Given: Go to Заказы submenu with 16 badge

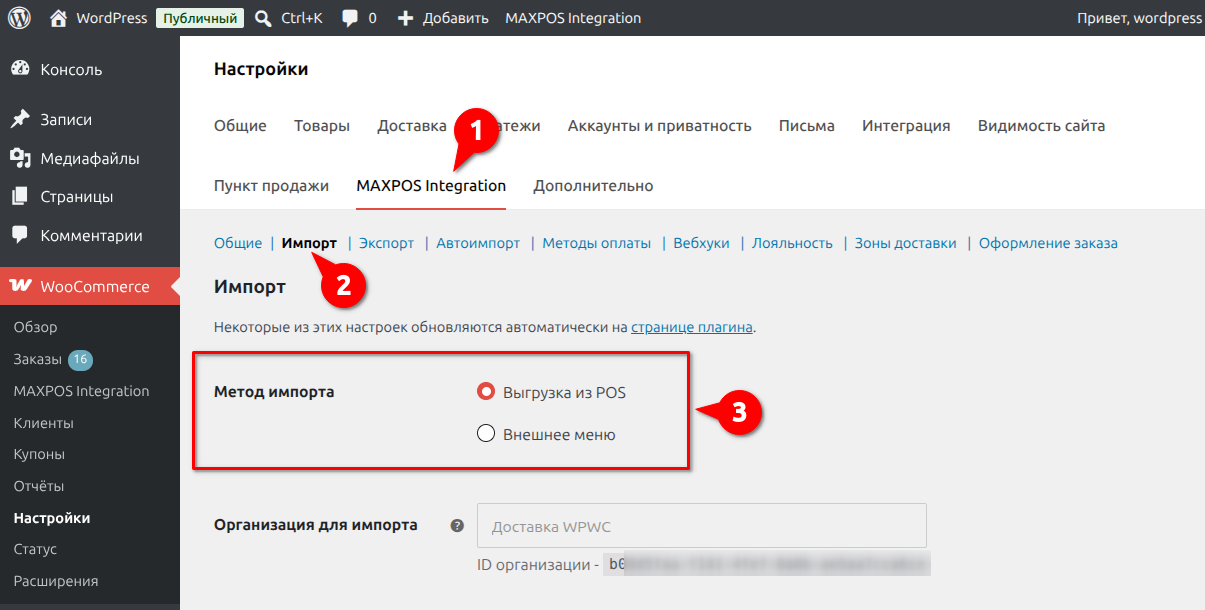Looking at the screenshot, I should click(53, 359).
